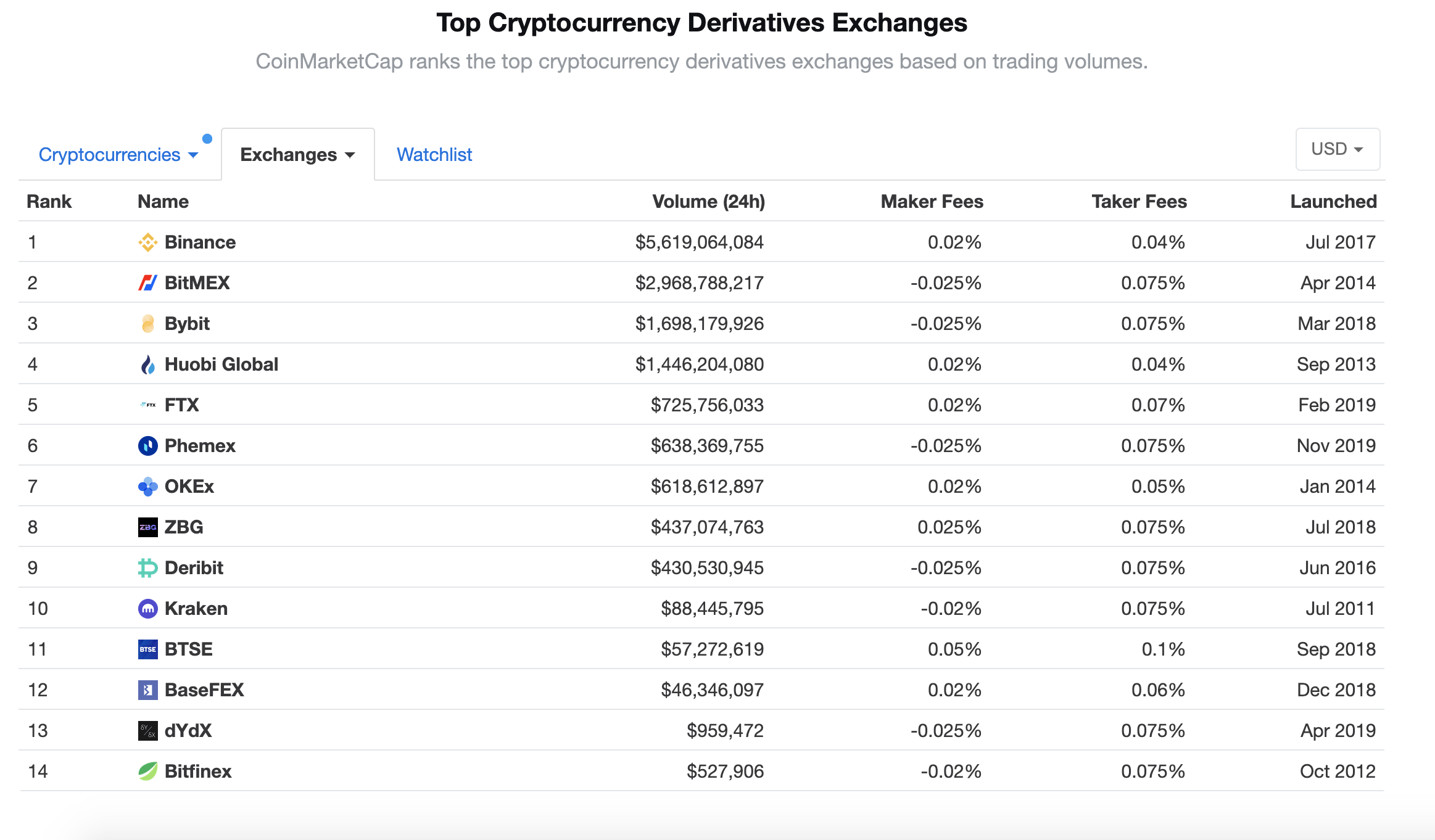Expand the Exchanges dropdown tab
Viewport: 1435px width, 840px height.
coord(297,155)
